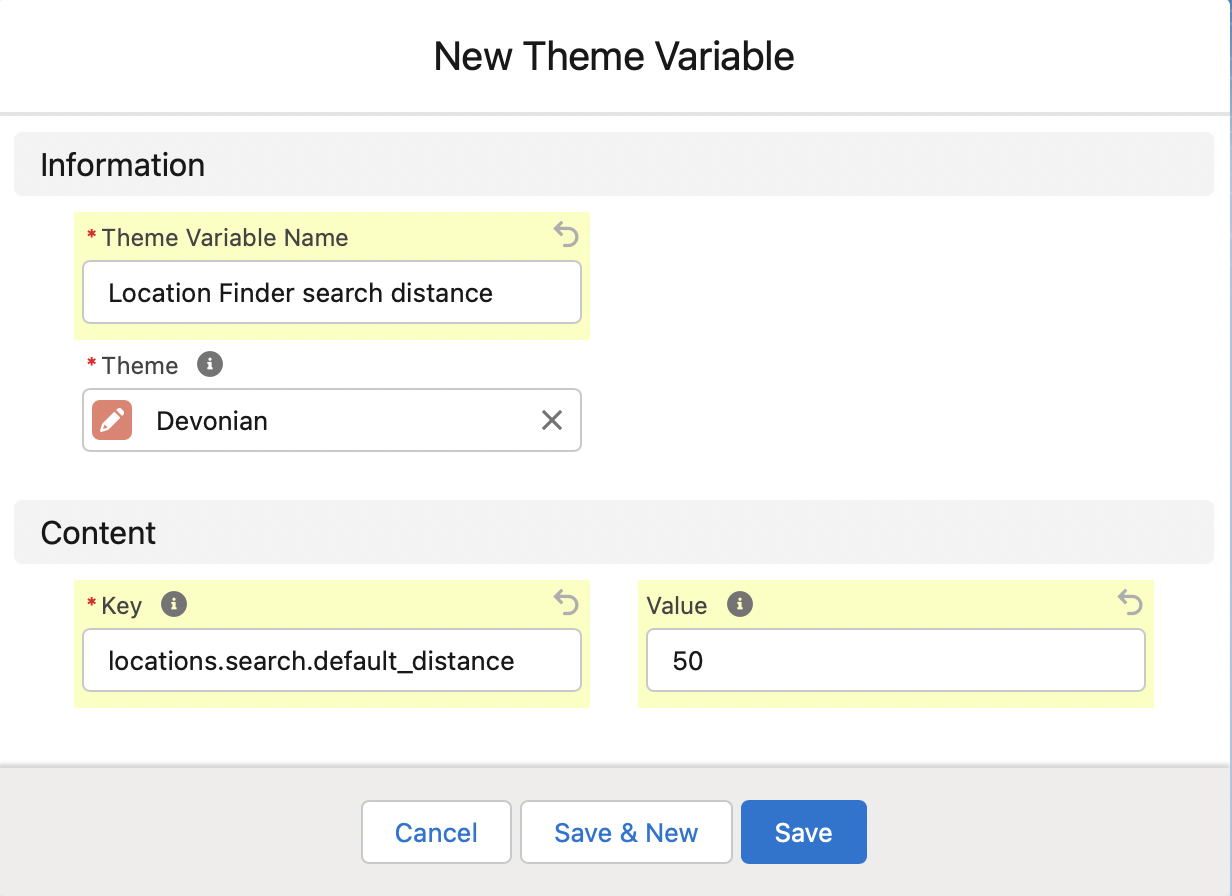The width and height of the screenshot is (1232, 896).
Task: Revert the Value field change
Action: (x=1130, y=602)
